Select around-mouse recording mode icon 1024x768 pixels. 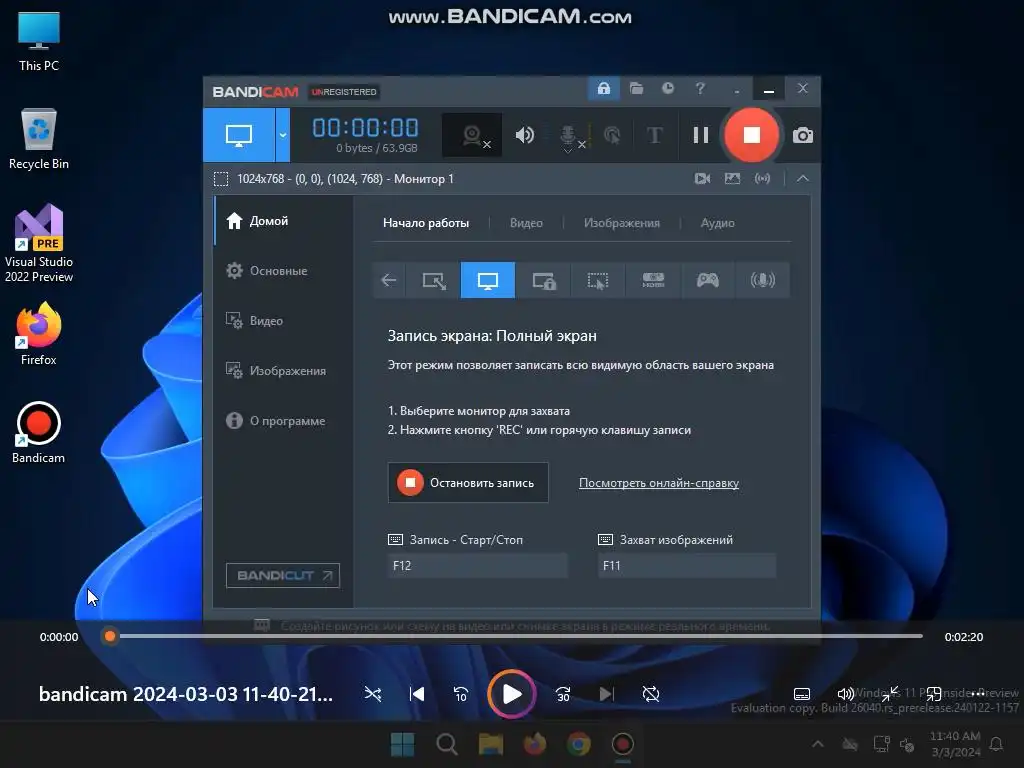point(598,280)
